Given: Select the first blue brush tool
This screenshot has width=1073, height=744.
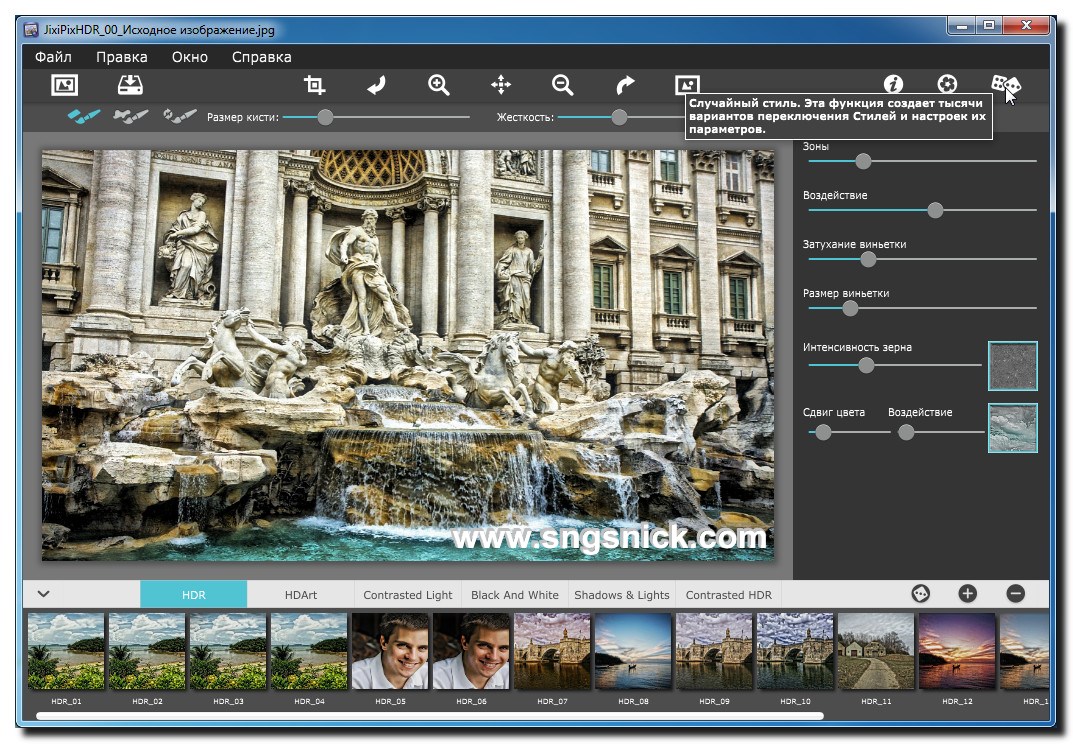Looking at the screenshot, I should [84, 116].
